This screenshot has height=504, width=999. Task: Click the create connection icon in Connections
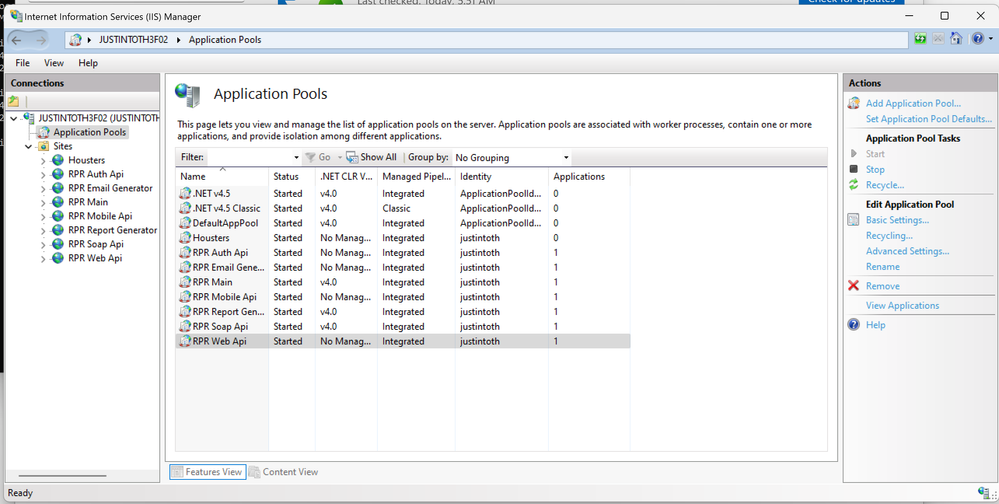14,101
